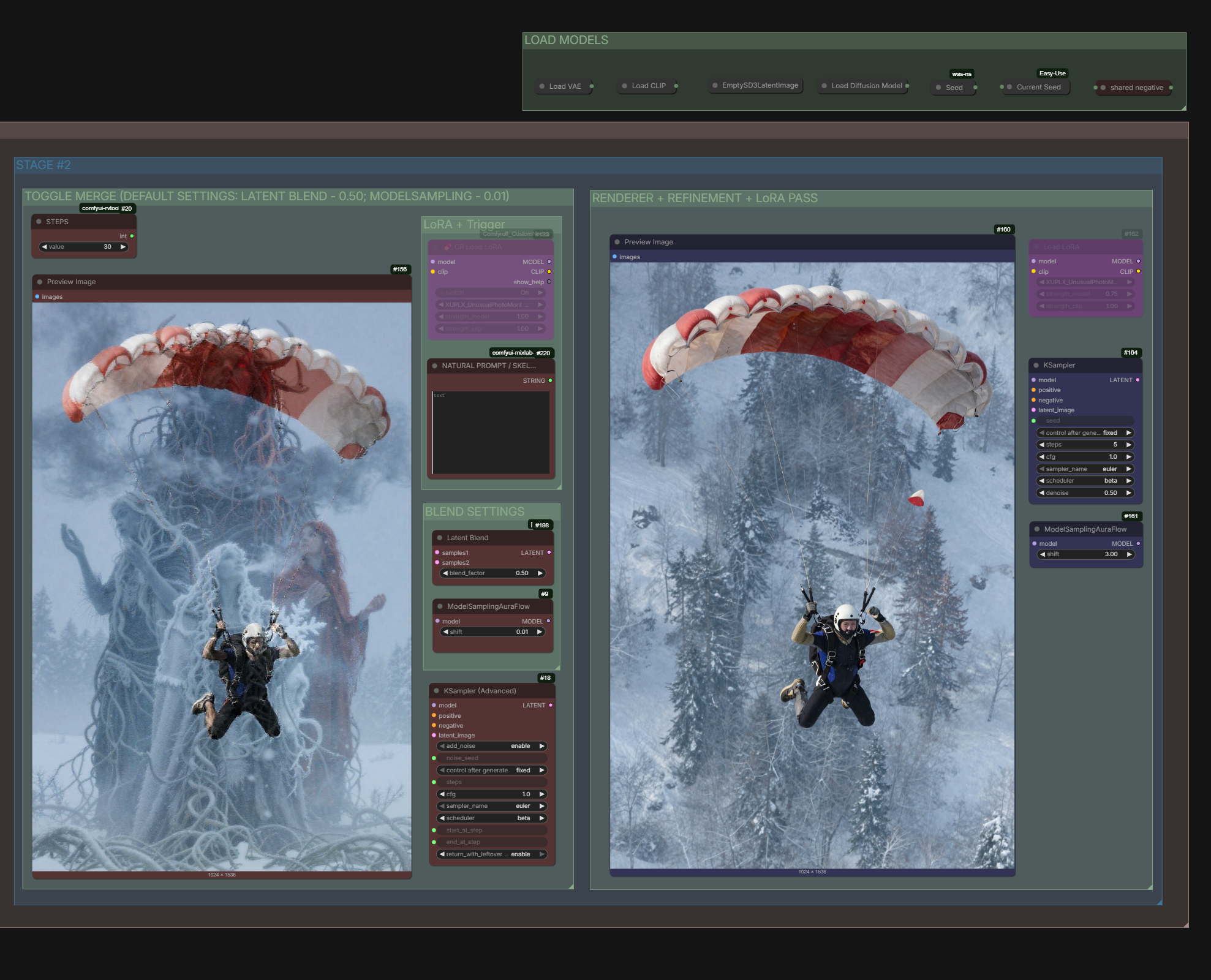Click the shared negative node
The image size is (1211, 980).
click(x=1136, y=88)
